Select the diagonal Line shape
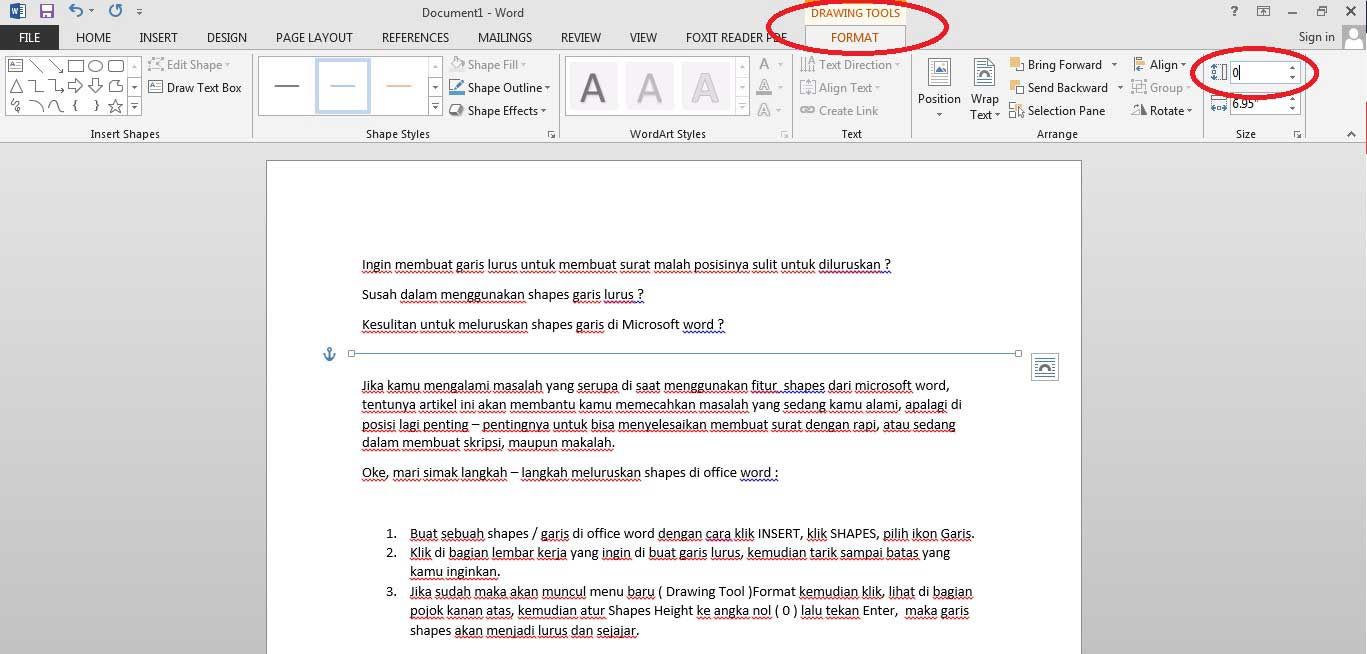Image resolution: width=1367 pixels, height=654 pixels. tap(36, 66)
